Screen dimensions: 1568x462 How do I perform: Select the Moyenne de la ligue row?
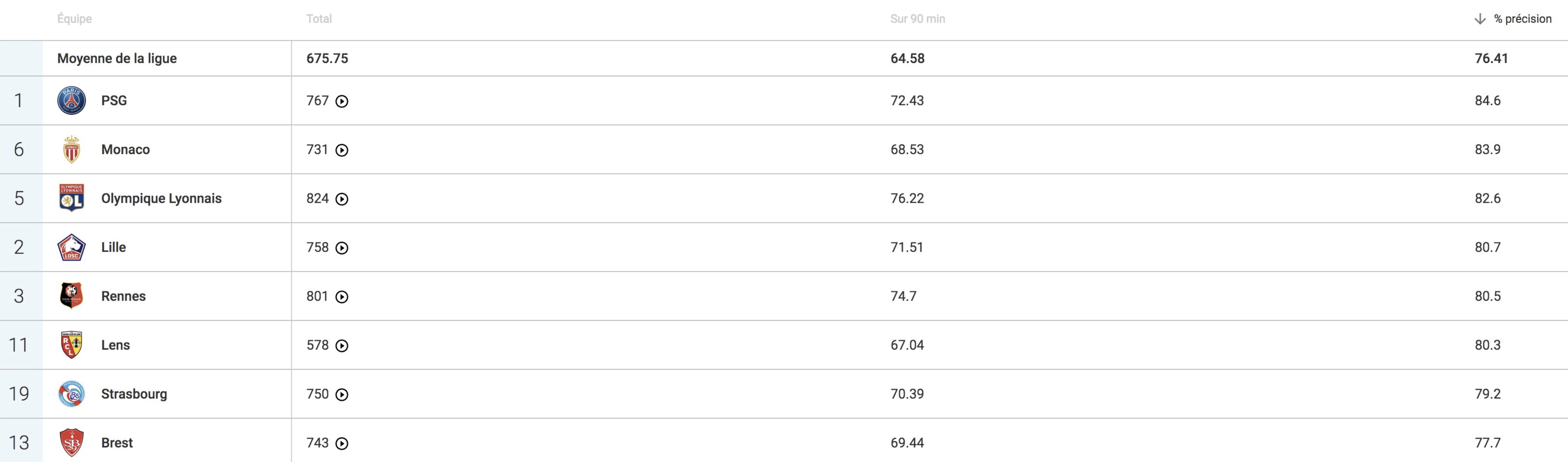[x=784, y=59]
